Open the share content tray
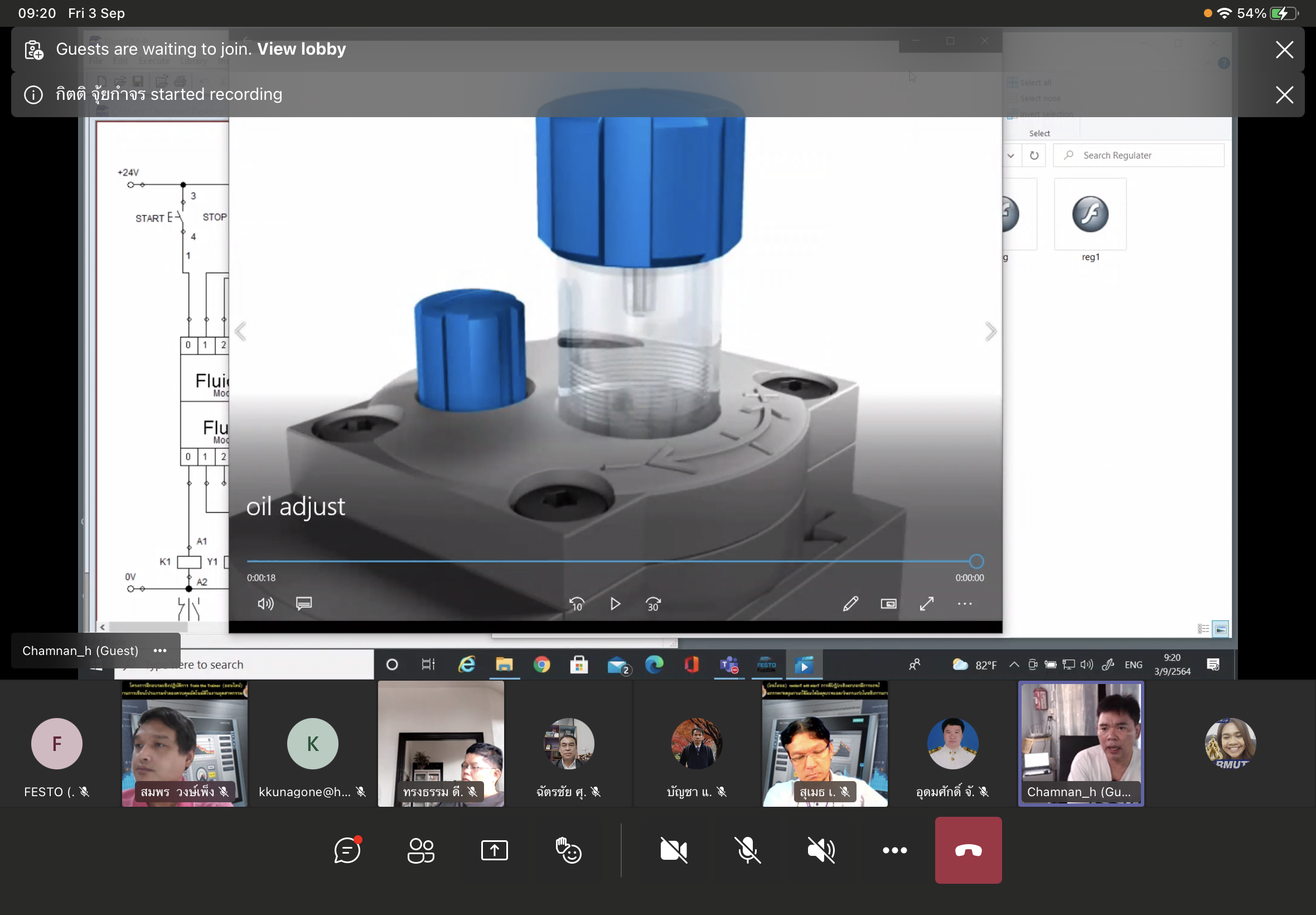Image resolution: width=1316 pixels, height=915 pixels. click(495, 850)
